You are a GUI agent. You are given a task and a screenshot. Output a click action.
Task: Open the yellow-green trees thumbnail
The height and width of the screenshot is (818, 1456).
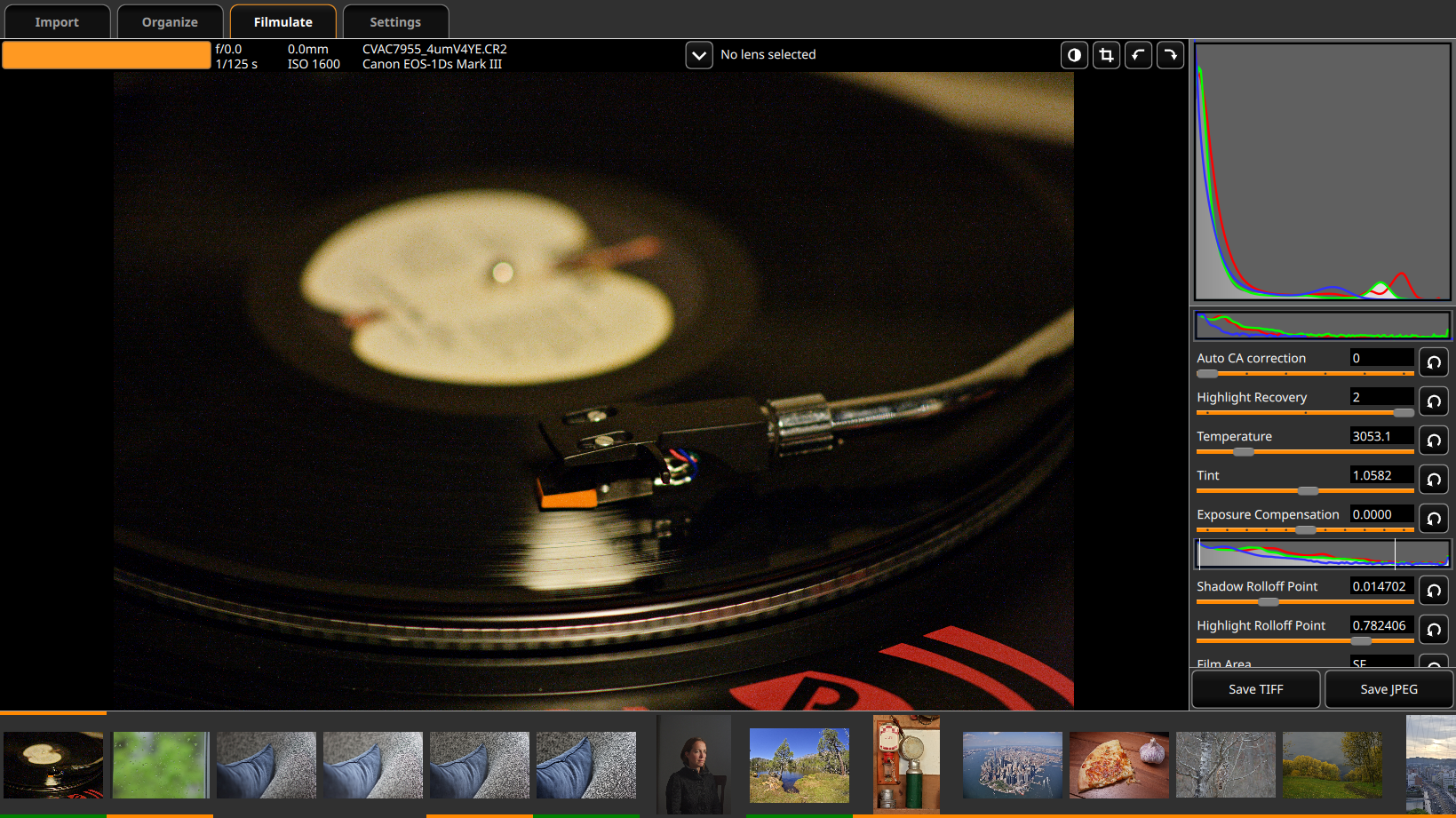[x=1333, y=765]
